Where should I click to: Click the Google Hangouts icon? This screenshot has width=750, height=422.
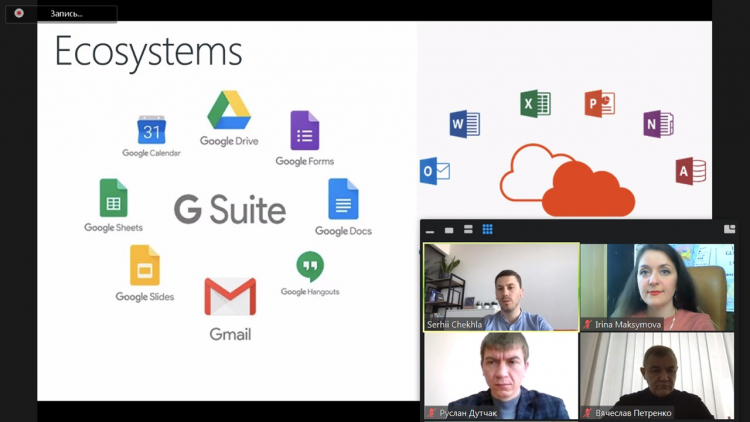(310, 266)
